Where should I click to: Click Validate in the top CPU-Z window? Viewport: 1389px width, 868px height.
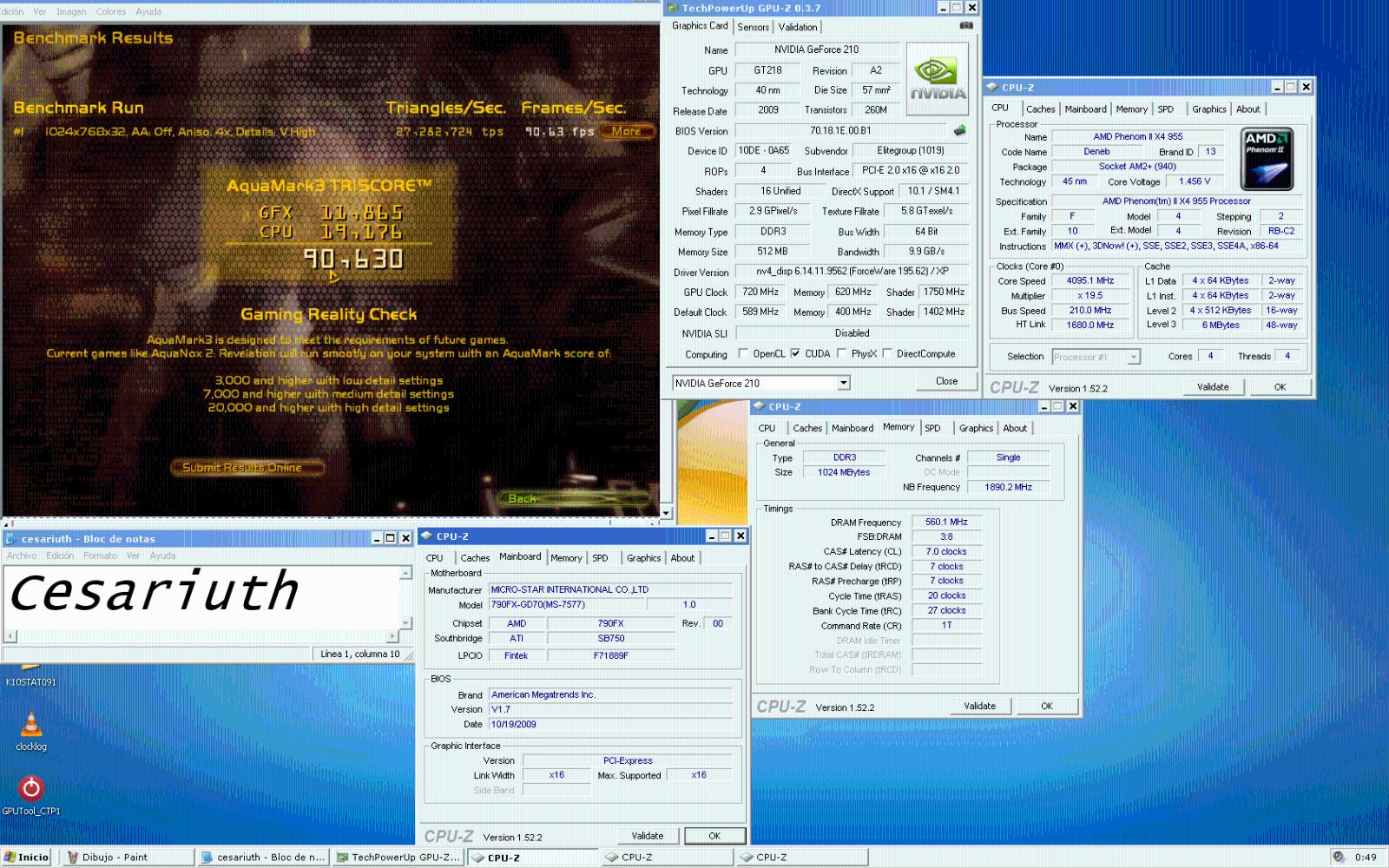(1213, 387)
